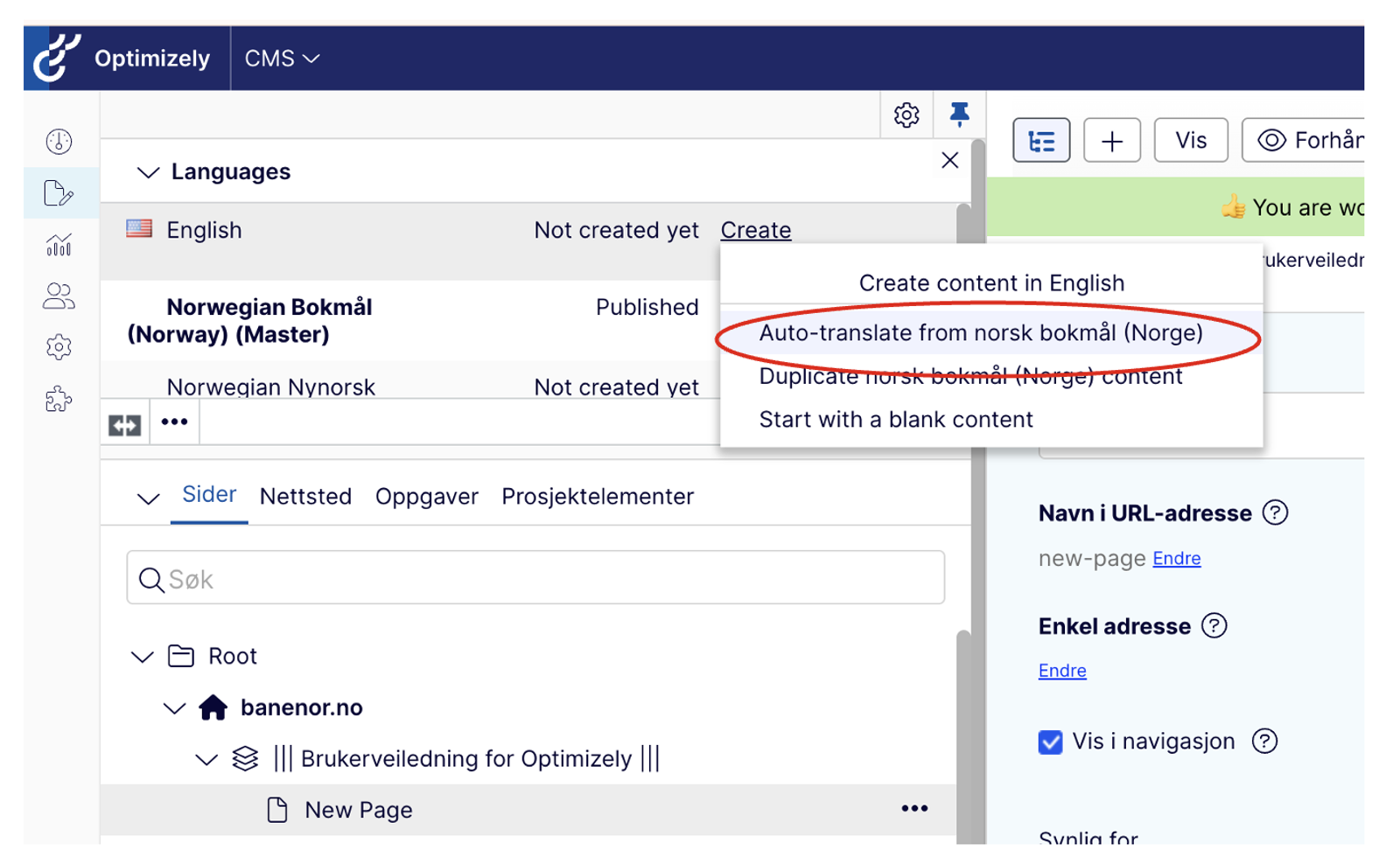Image resolution: width=1400 pixels, height=864 pixels.
Task: Open the dashboard clock icon in sidebar
Action: [x=59, y=142]
